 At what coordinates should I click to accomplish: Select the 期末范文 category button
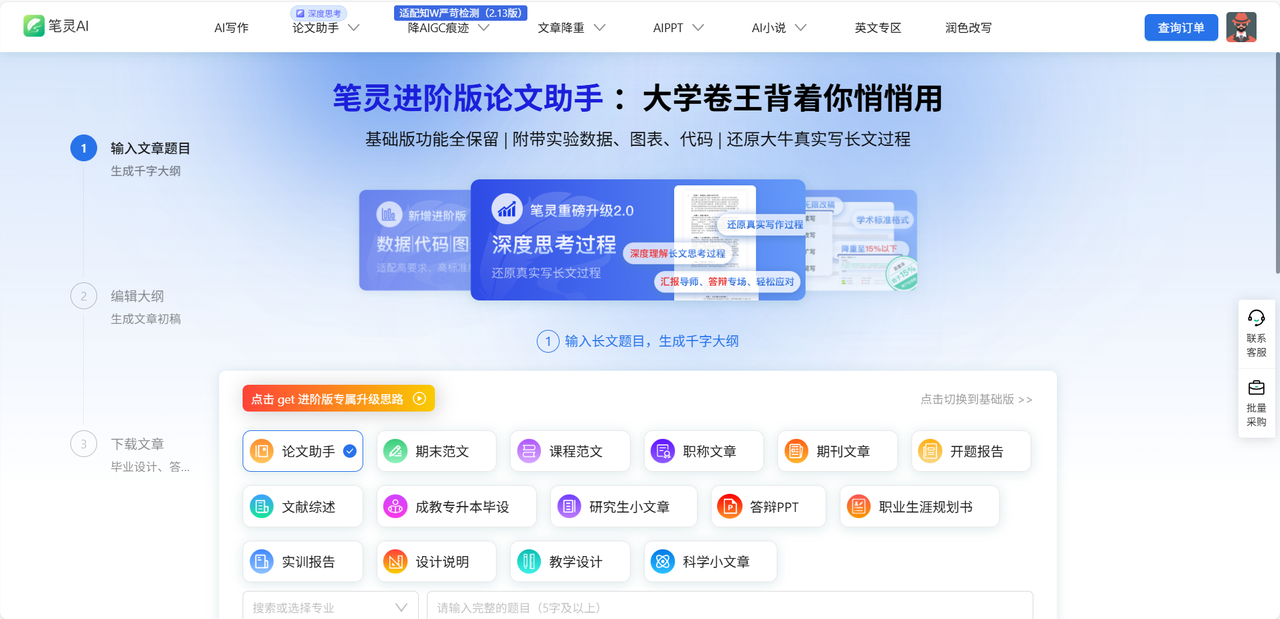436,451
